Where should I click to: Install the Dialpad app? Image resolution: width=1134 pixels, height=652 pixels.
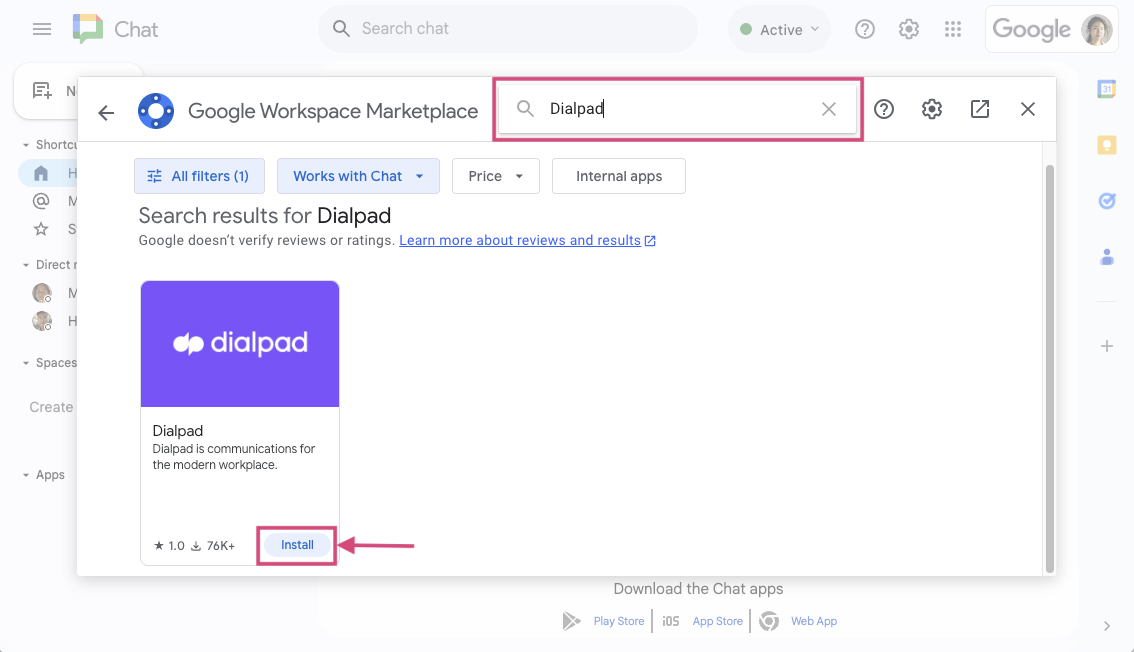297,545
